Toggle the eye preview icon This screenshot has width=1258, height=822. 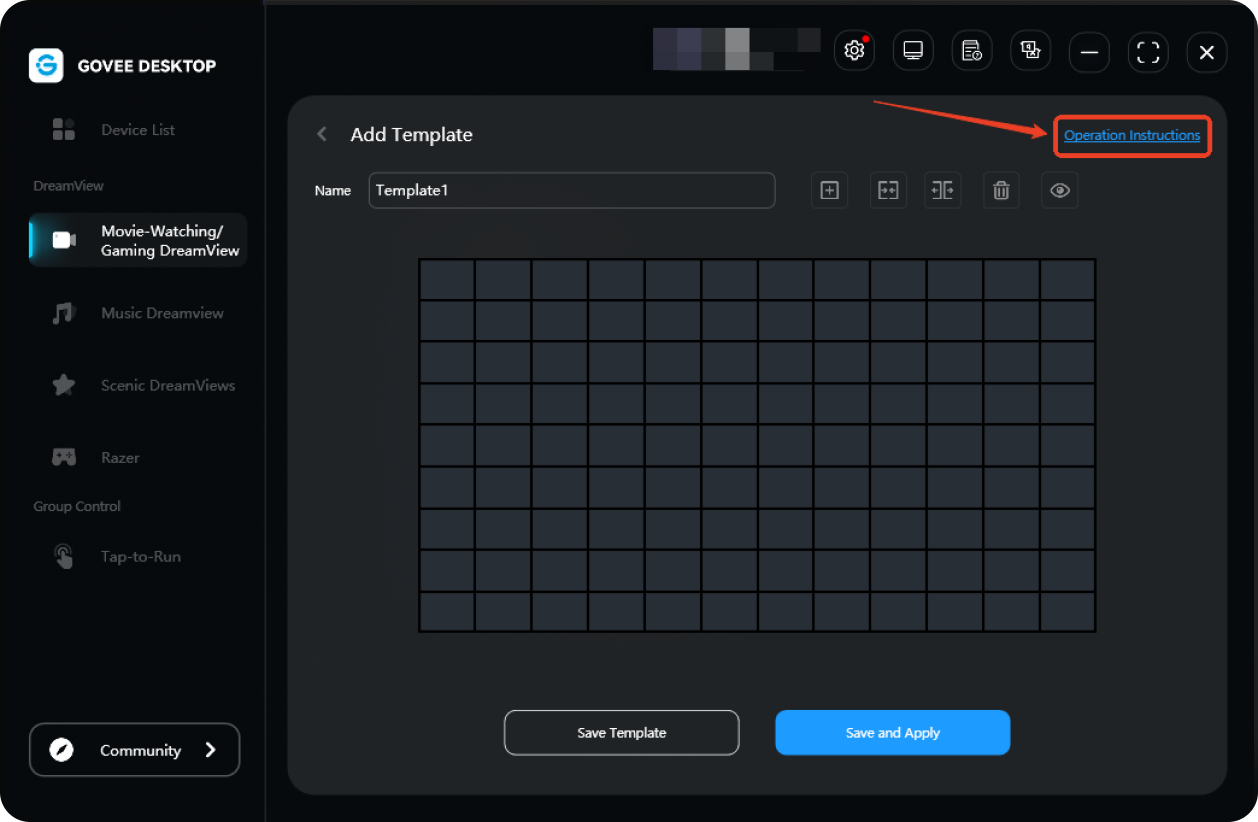1060,190
